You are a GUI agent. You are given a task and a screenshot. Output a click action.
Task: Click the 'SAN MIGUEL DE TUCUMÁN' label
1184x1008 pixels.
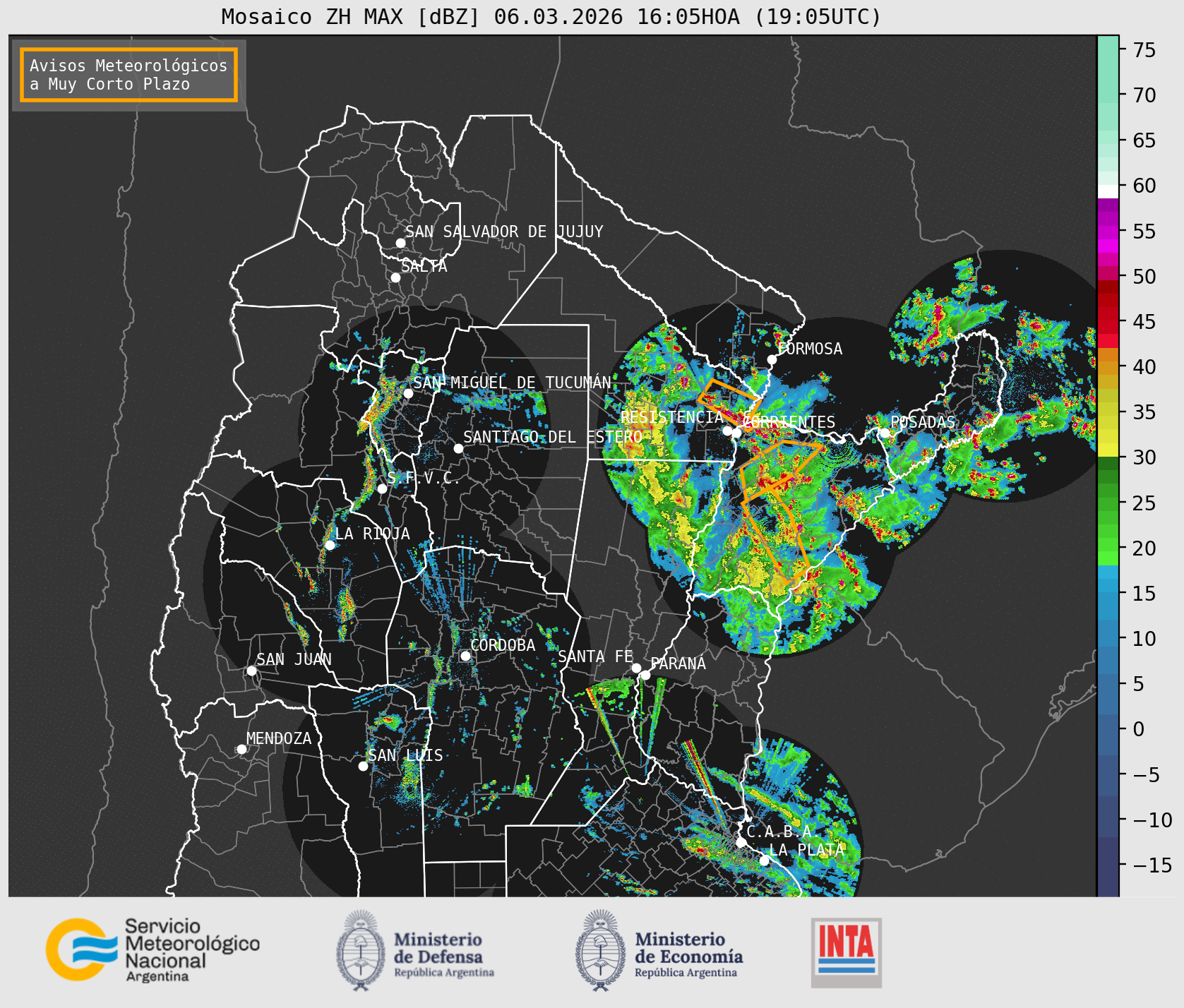pyautogui.click(x=512, y=383)
